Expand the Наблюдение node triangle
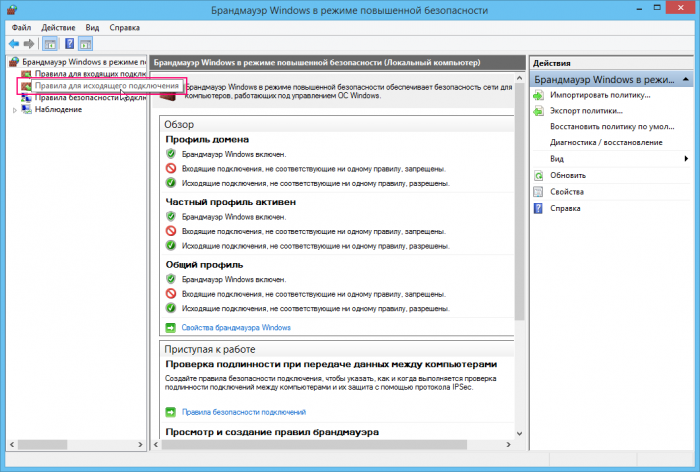Image resolution: width=700 pixels, height=472 pixels. 14,110
